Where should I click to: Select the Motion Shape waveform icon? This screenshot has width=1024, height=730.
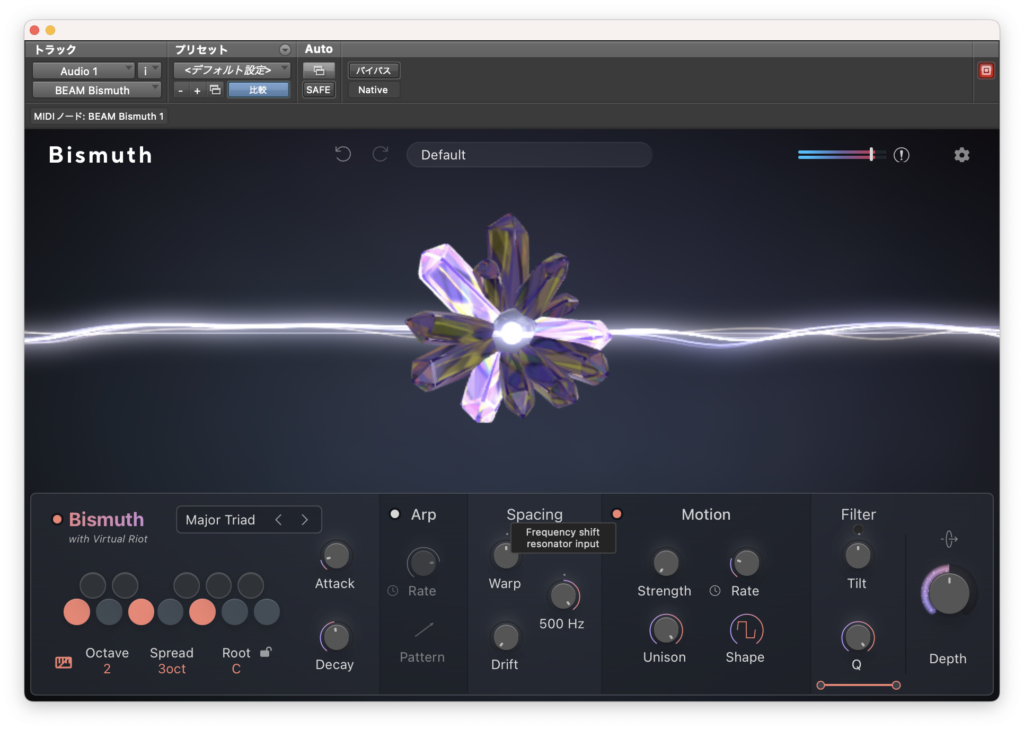coord(745,630)
